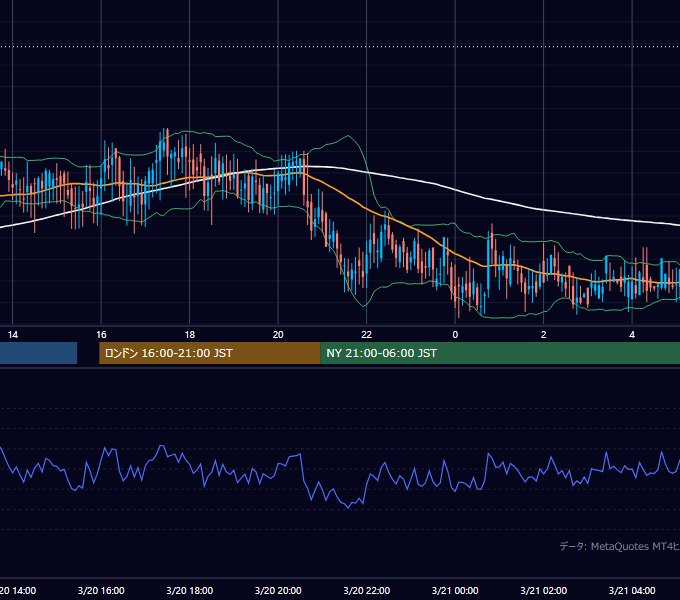The width and height of the screenshot is (680, 600).
Task: Click the time axis label 16
Action: 101,335
